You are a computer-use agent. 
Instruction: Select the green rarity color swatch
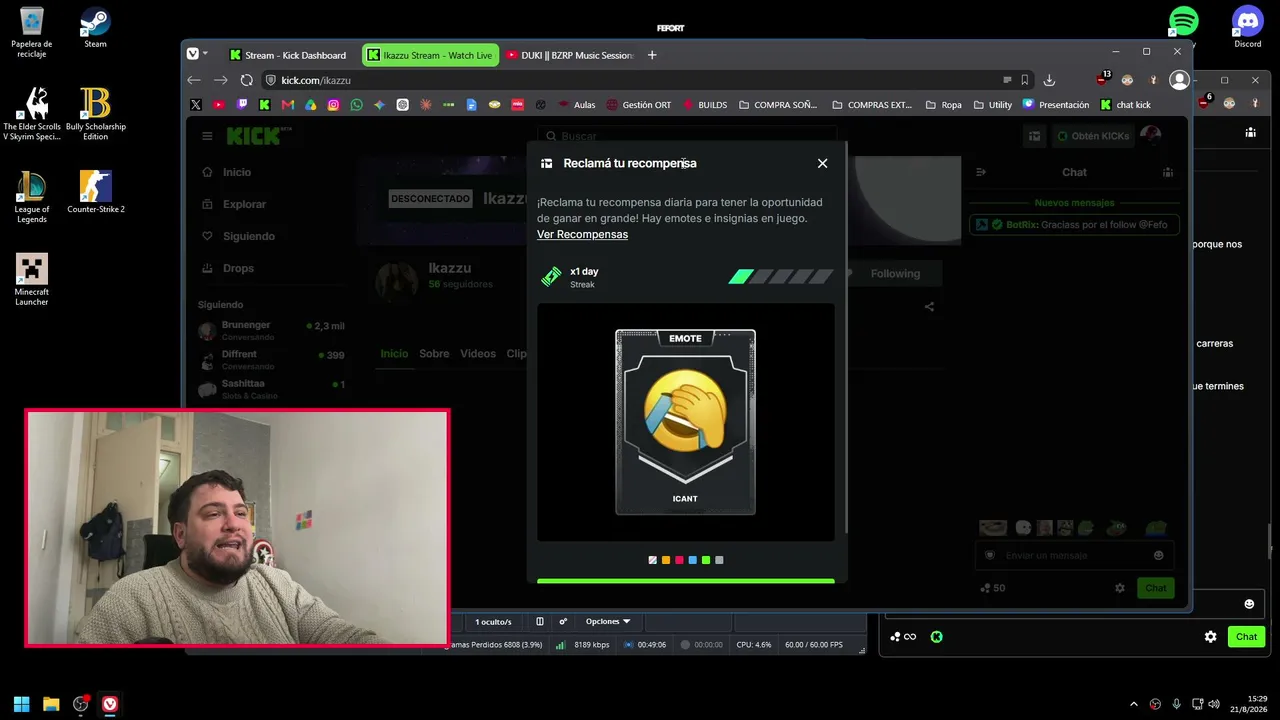pyautogui.click(x=706, y=560)
